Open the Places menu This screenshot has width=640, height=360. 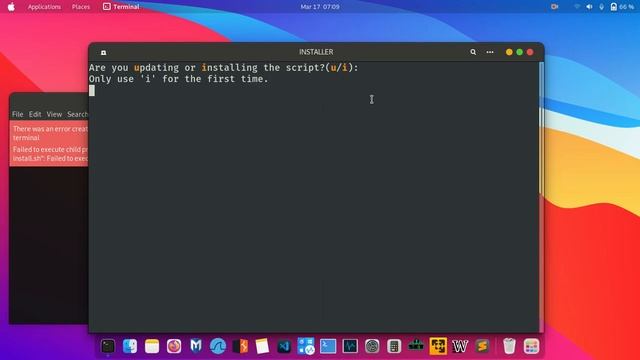point(81,7)
